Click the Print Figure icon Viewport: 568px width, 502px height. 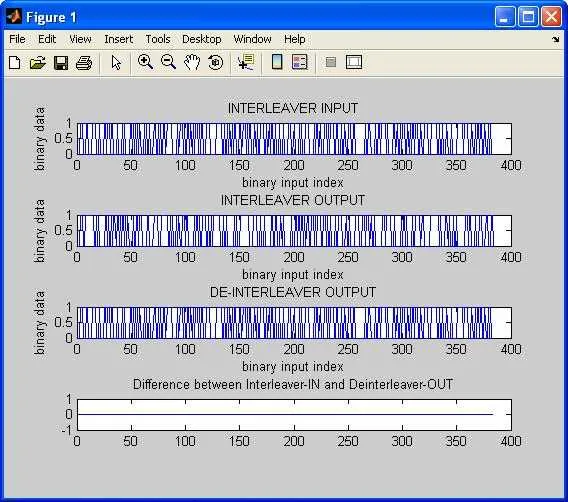click(84, 62)
